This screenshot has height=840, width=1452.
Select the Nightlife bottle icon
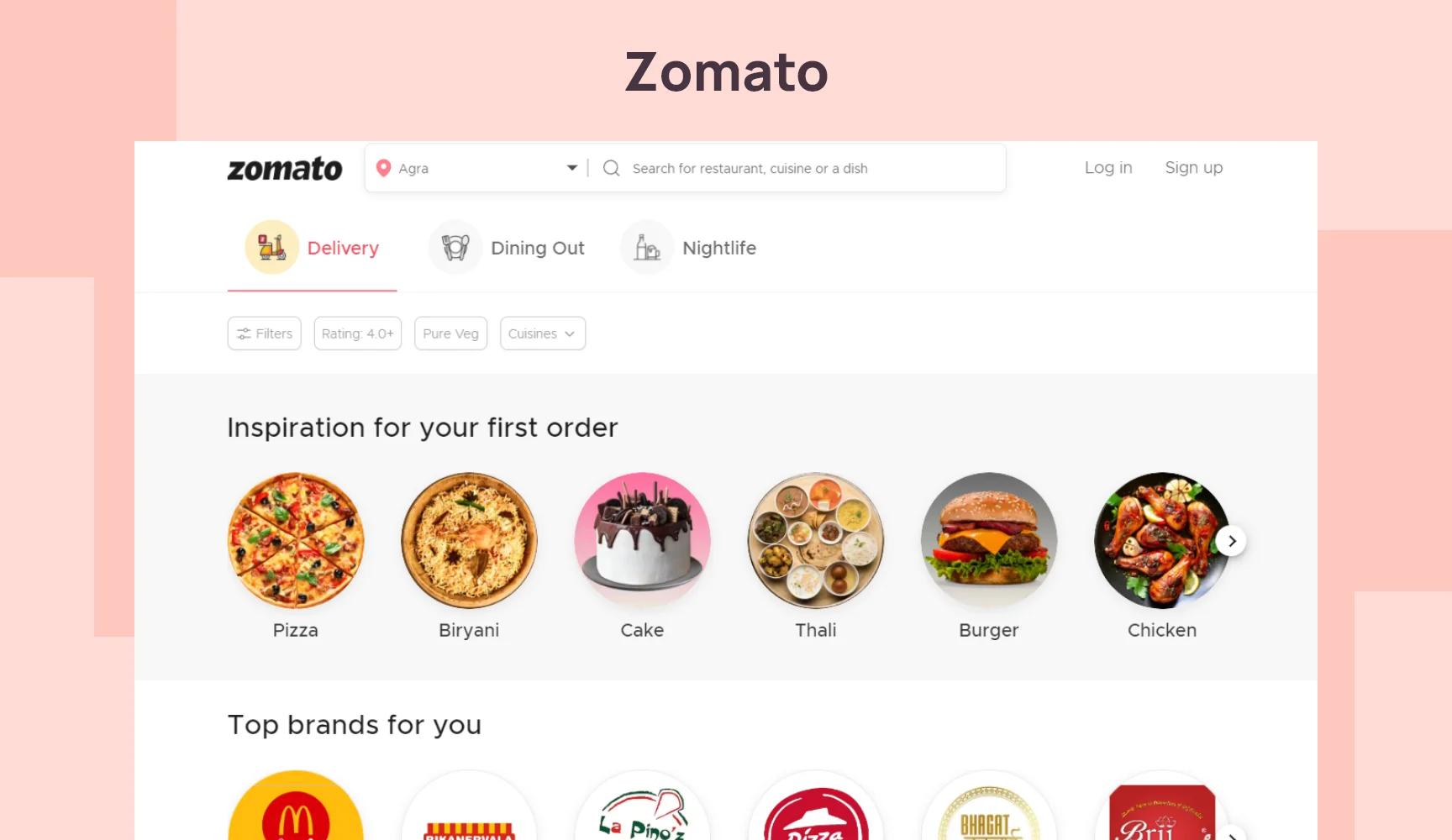click(647, 247)
